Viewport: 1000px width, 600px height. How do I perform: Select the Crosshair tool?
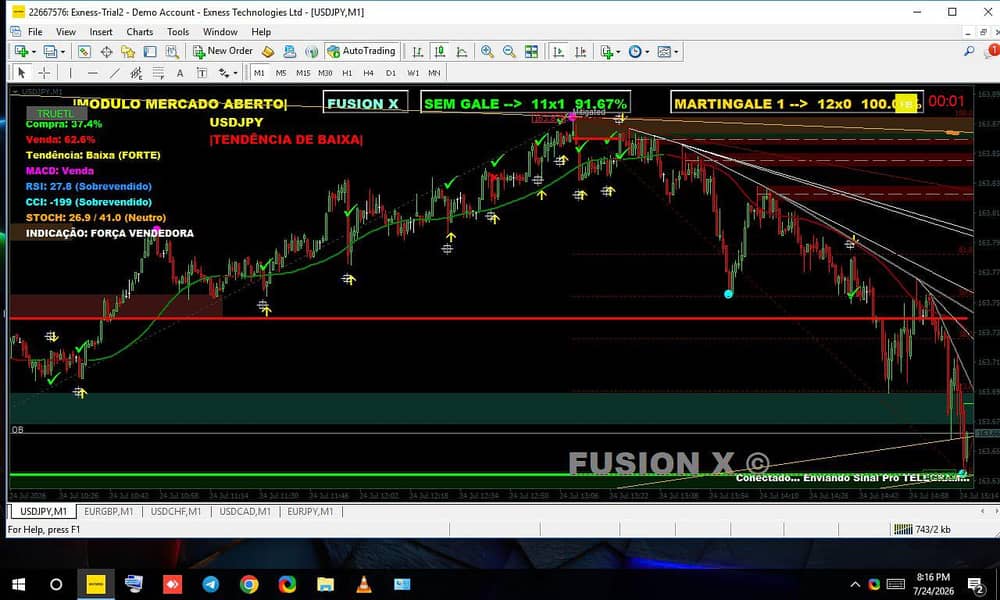click(x=44, y=73)
